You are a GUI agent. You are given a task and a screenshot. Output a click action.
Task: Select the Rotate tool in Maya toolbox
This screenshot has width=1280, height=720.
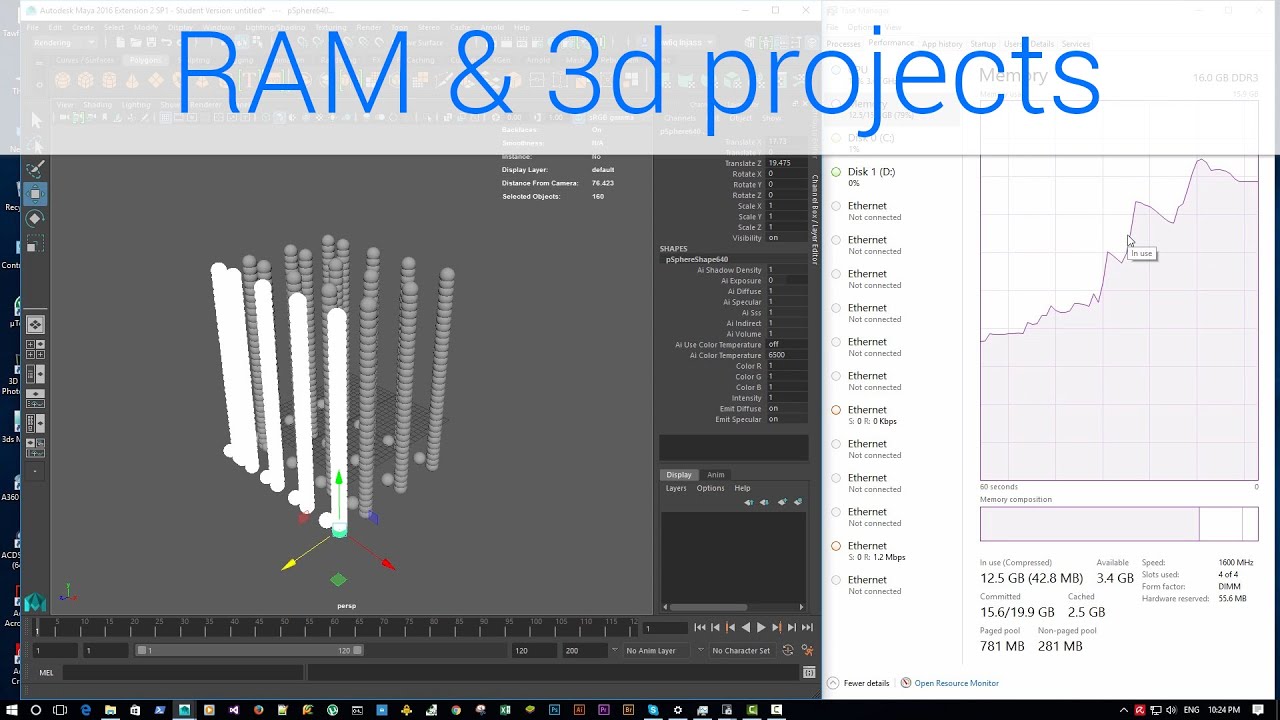[34, 219]
